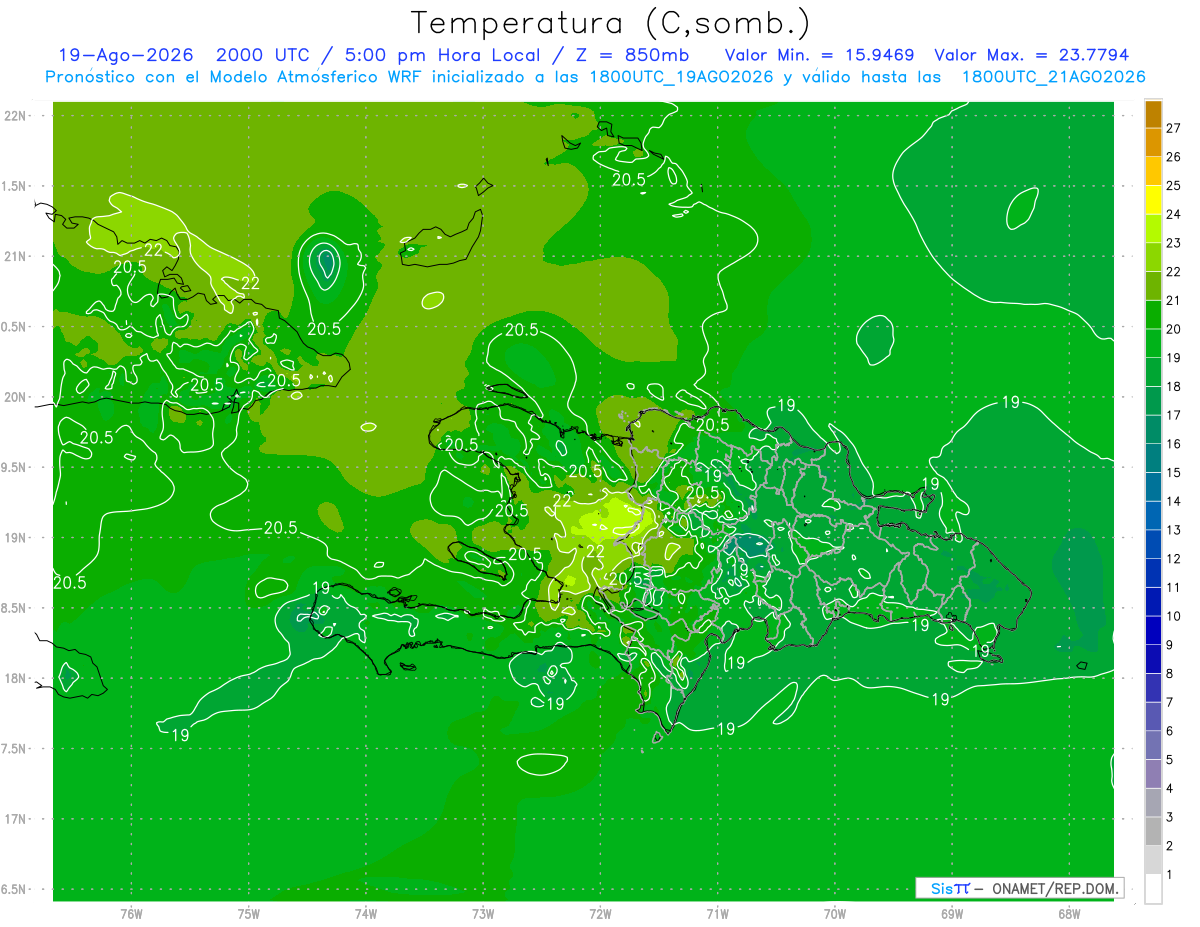Screen dimensions: 1200x927
Task: Click the "21N" latitude axis label
Action: point(17,257)
